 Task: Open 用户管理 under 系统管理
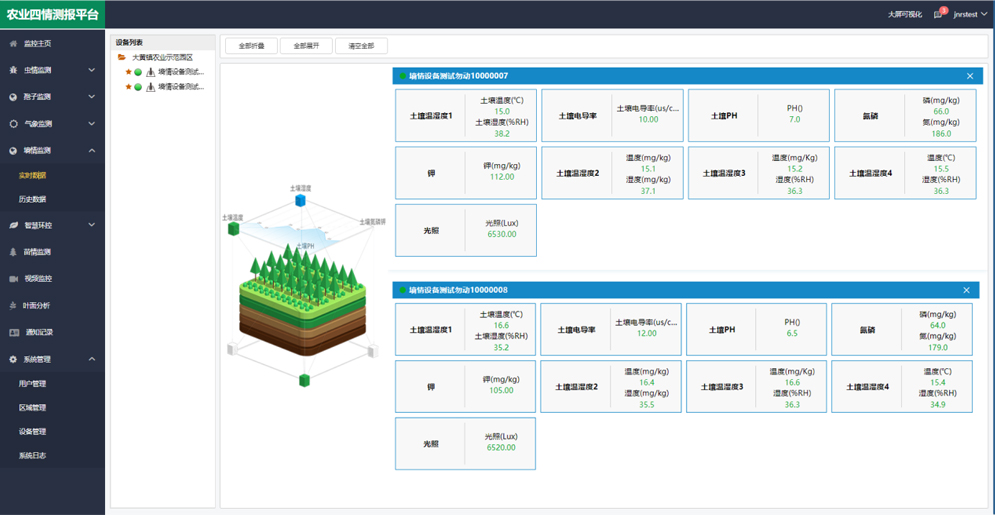[x=32, y=383]
